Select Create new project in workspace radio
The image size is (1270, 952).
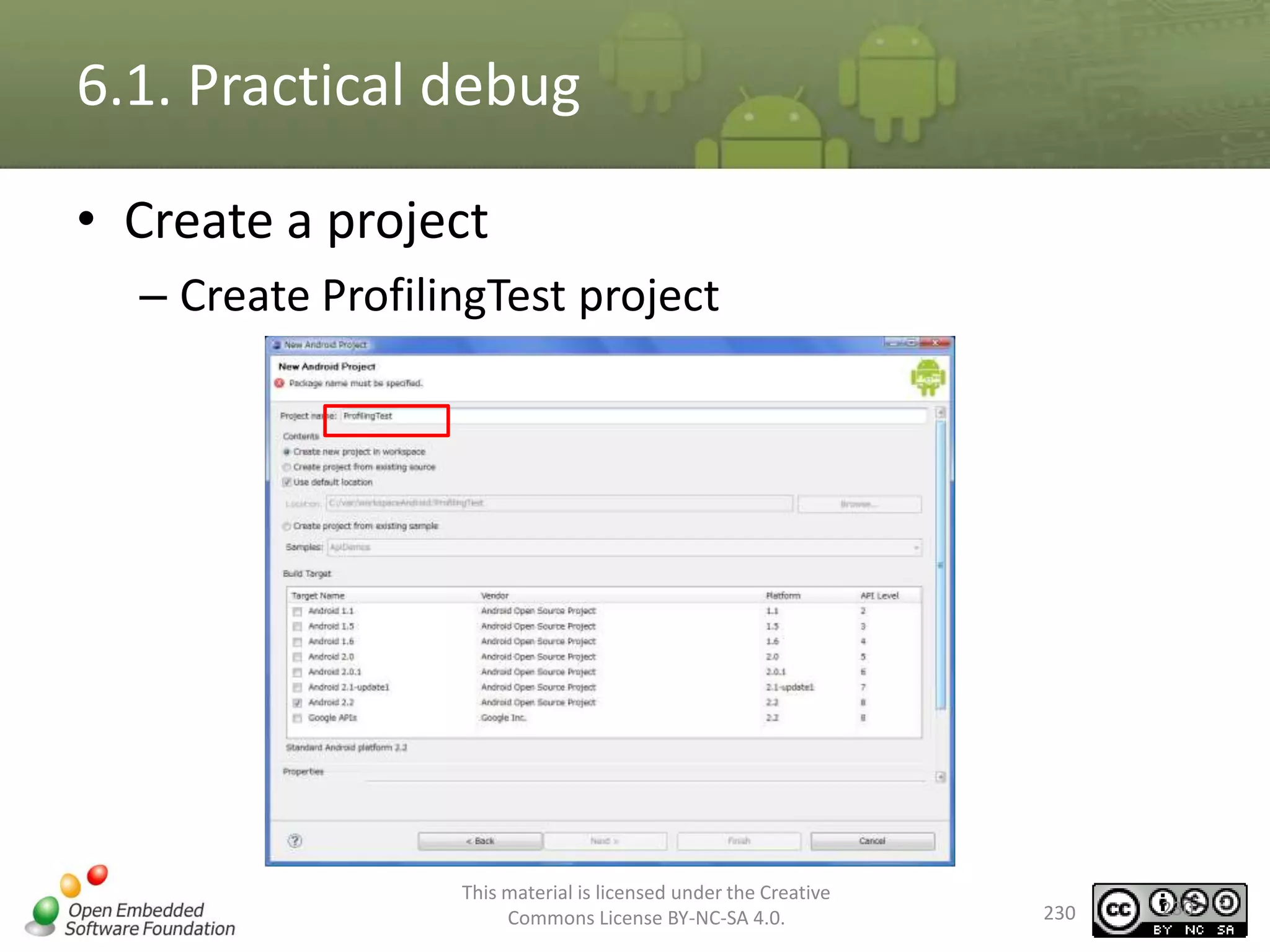286,452
